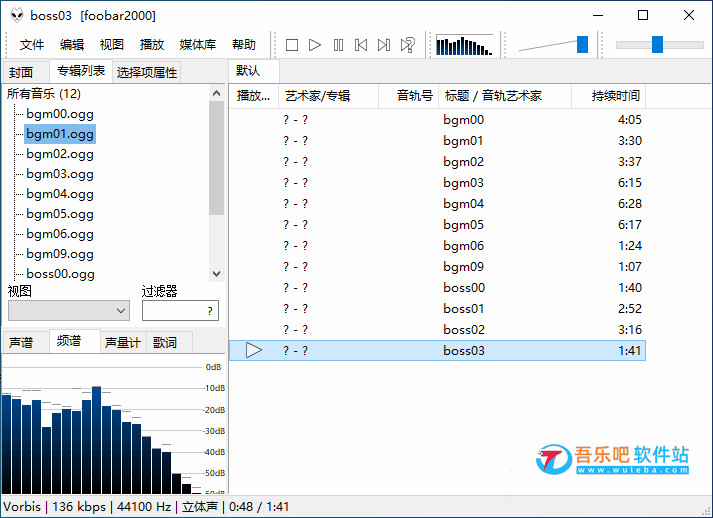Click the 6:28 duration cell
The width and height of the screenshot is (713, 518).
pyautogui.click(x=629, y=204)
